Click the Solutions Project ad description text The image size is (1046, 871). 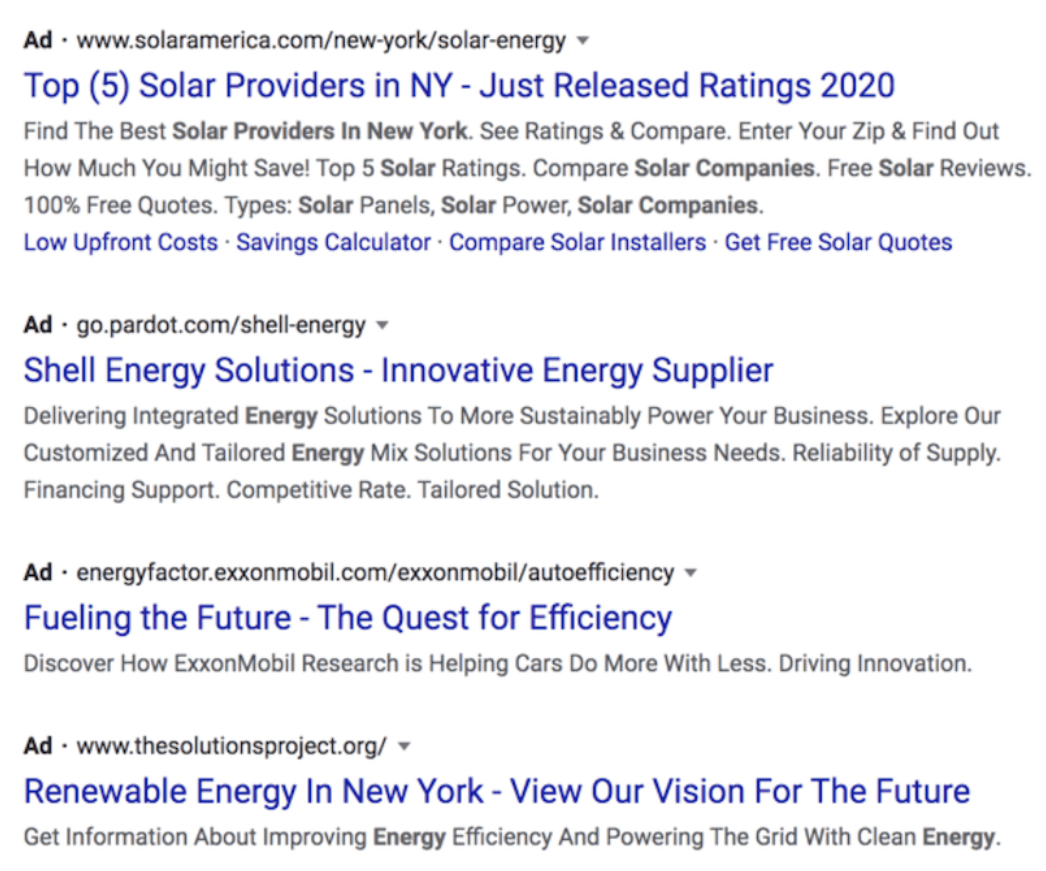coord(510,836)
